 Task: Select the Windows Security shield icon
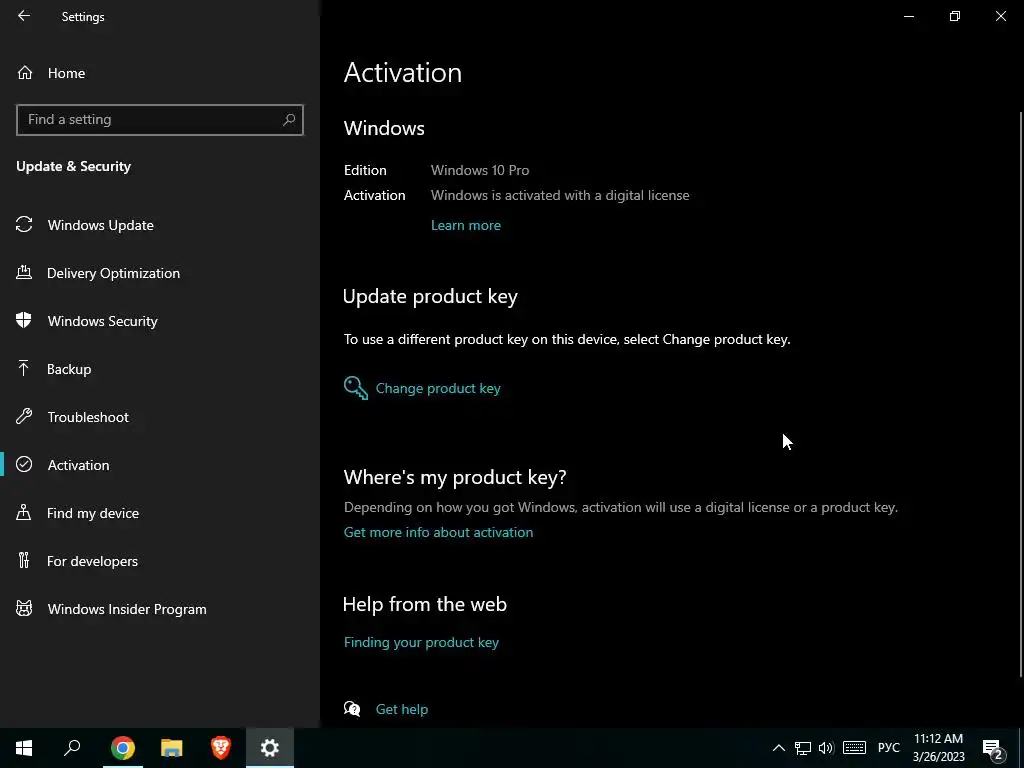click(x=24, y=321)
